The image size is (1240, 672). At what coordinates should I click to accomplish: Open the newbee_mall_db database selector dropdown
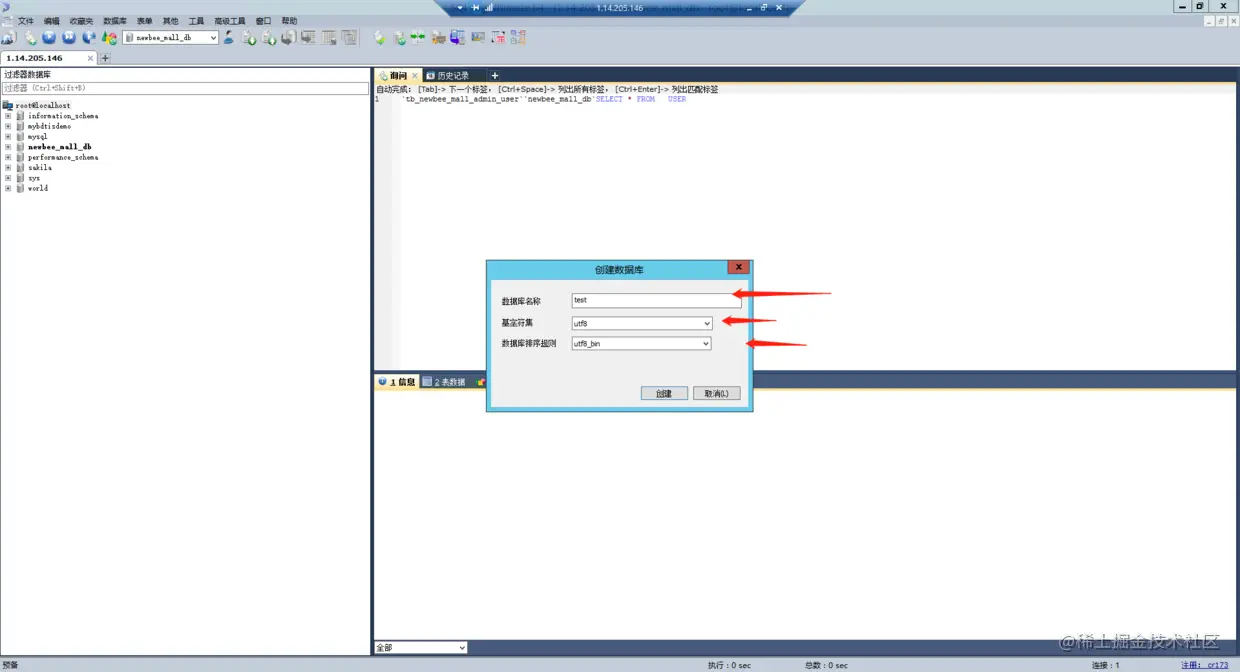coord(170,37)
